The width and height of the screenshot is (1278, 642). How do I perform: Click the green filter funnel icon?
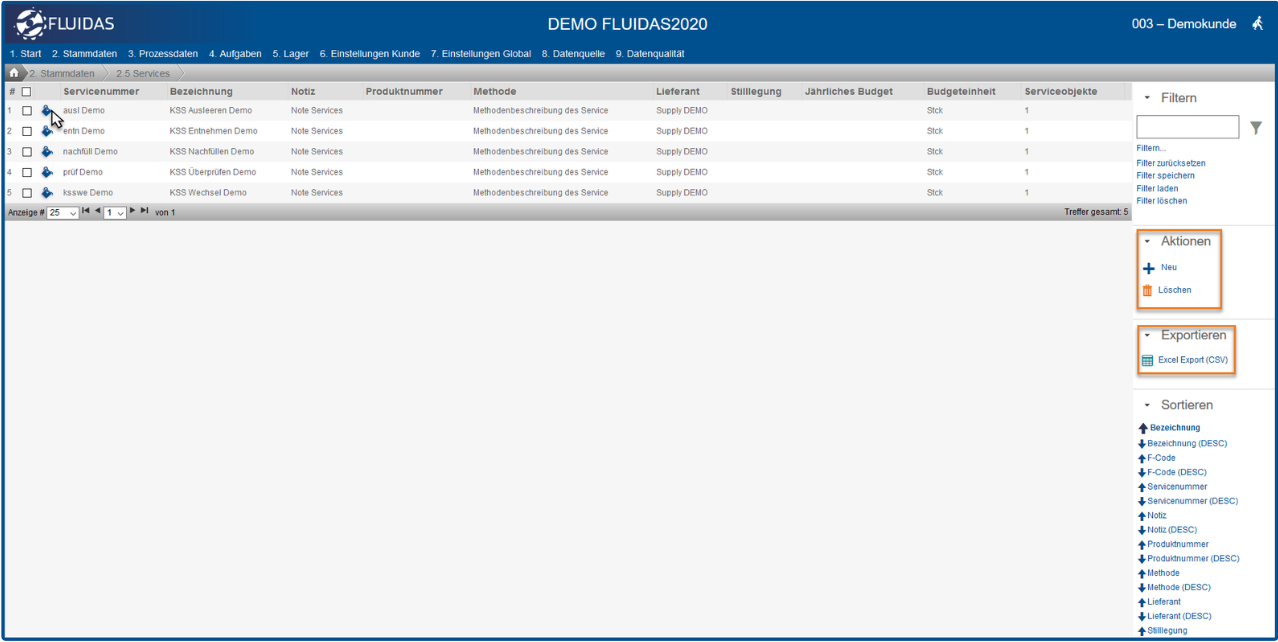tap(1256, 128)
